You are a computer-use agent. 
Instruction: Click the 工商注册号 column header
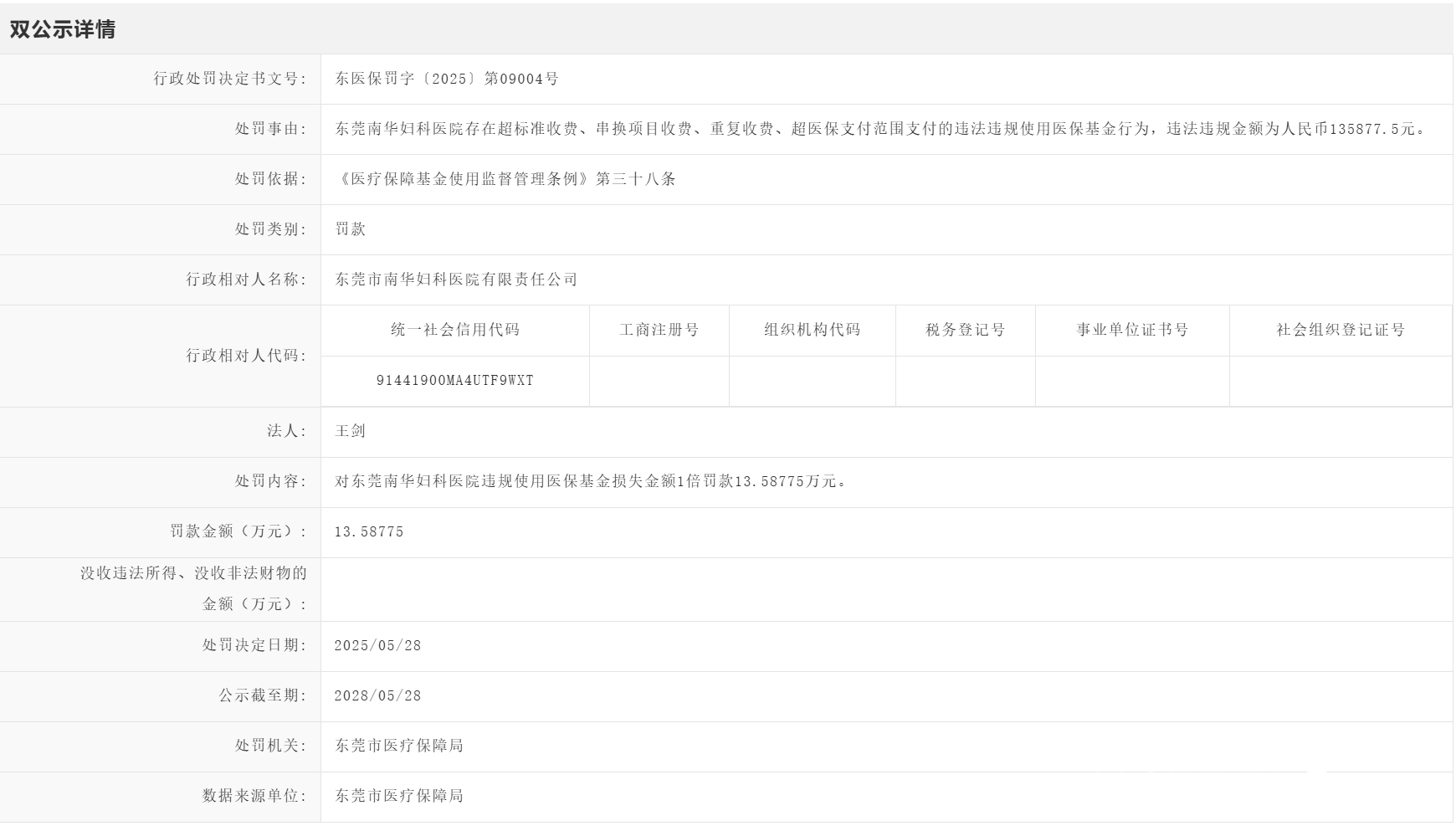click(x=659, y=330)
